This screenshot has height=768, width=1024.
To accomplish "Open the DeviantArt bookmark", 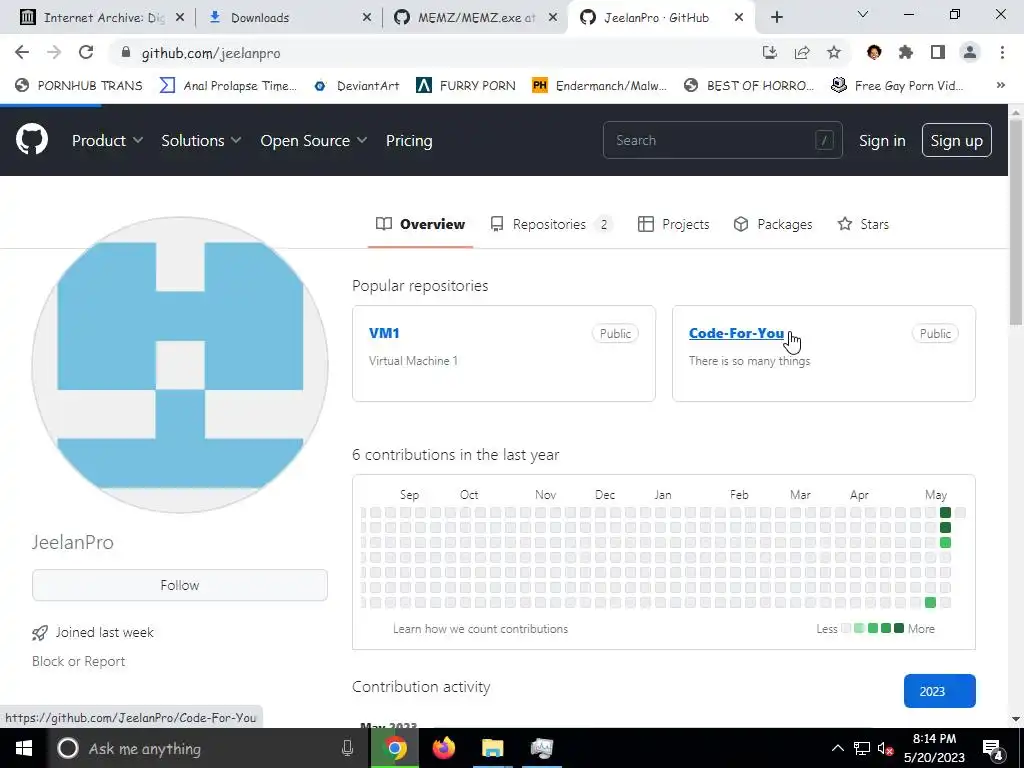I will [357, 85].
